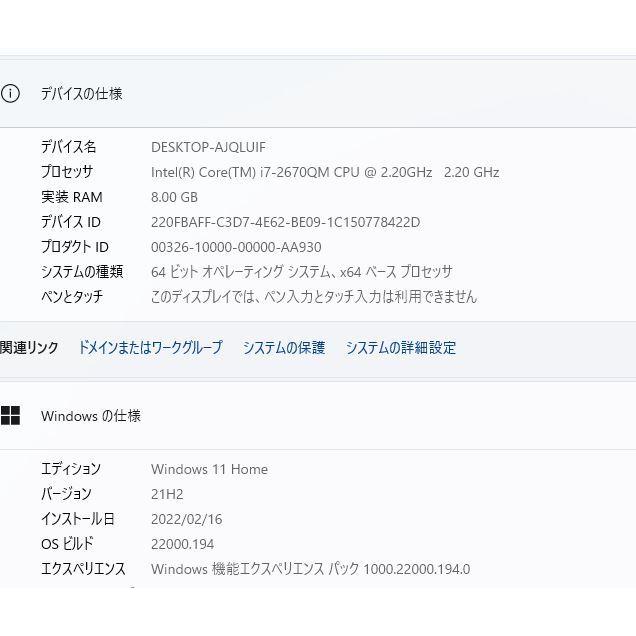Select device ID 220FBAFF-C3D7-4E62-BE09-1C150778422D
The image size is (636, 636).
click(x=286, y=222)
